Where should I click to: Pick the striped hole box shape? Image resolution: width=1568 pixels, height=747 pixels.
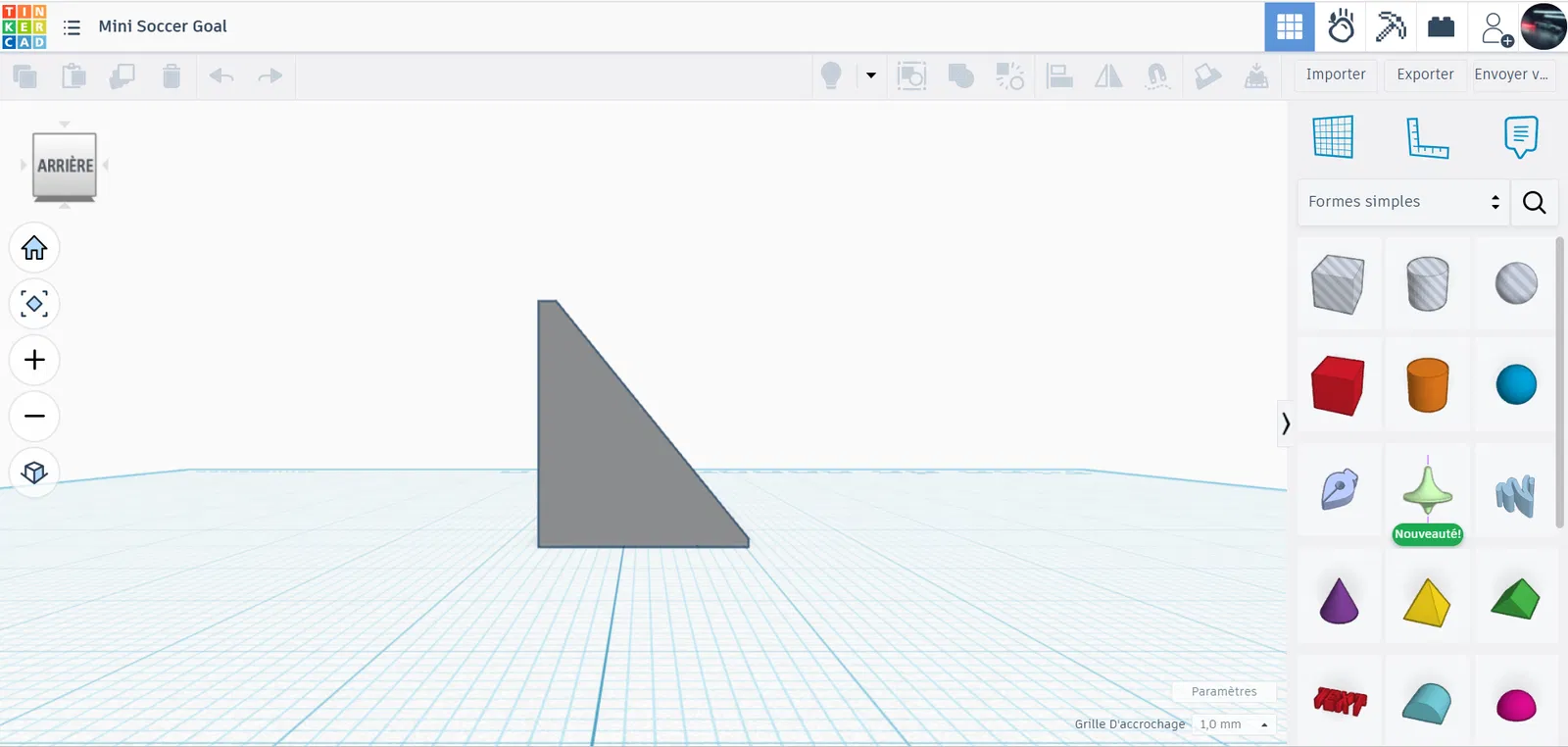[x=1339, y=283]
